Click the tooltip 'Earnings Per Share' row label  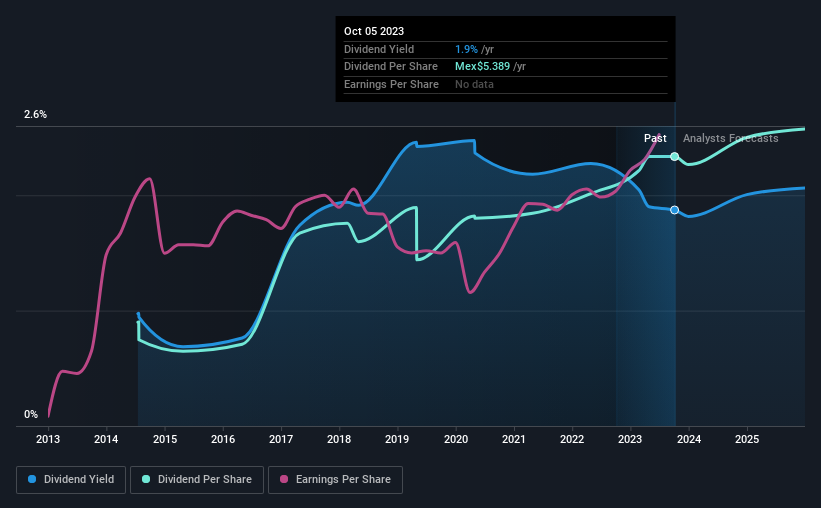(x=391, y=84)
